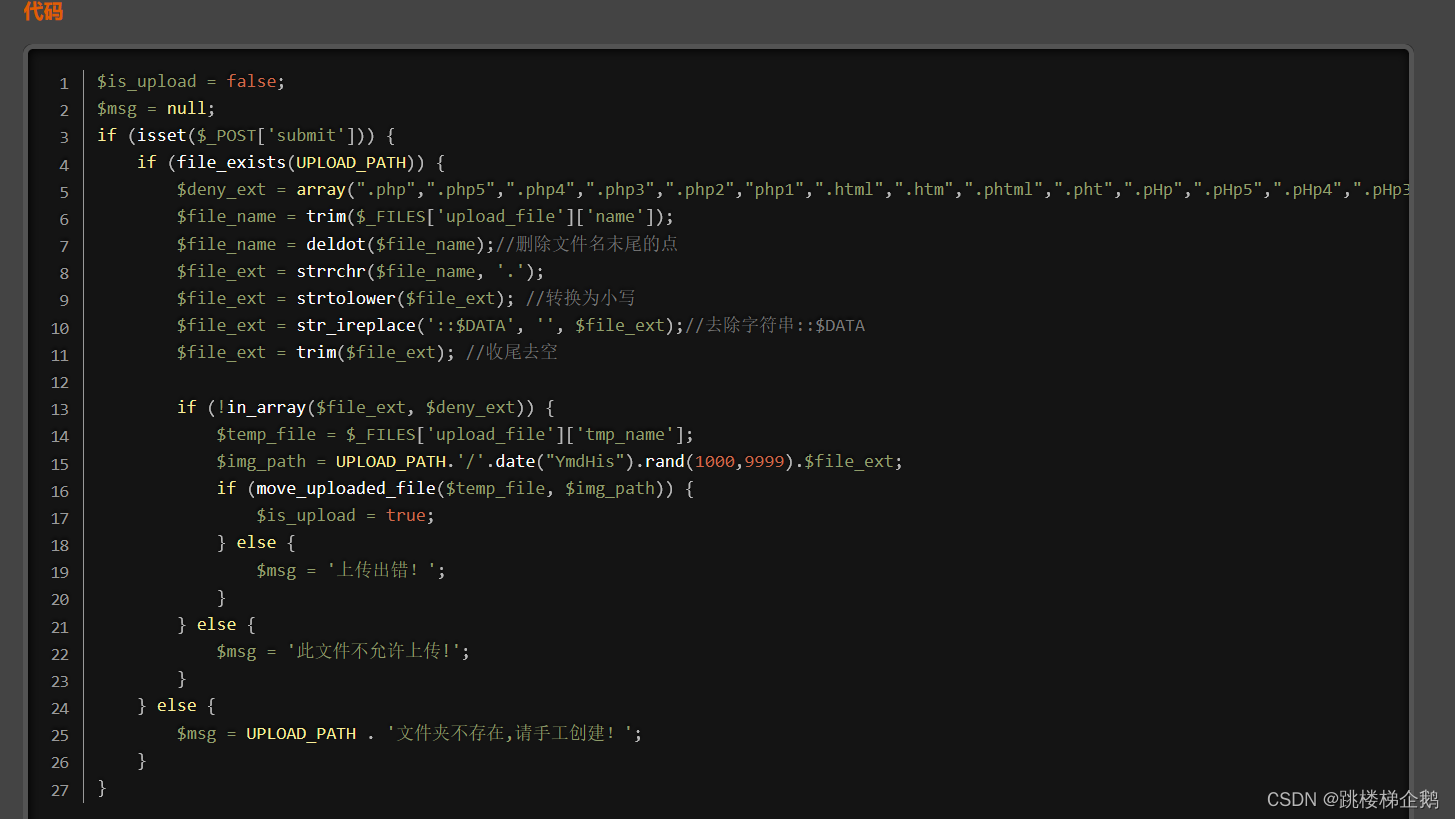Click the $msg = null statement

(x=155, y=109)
